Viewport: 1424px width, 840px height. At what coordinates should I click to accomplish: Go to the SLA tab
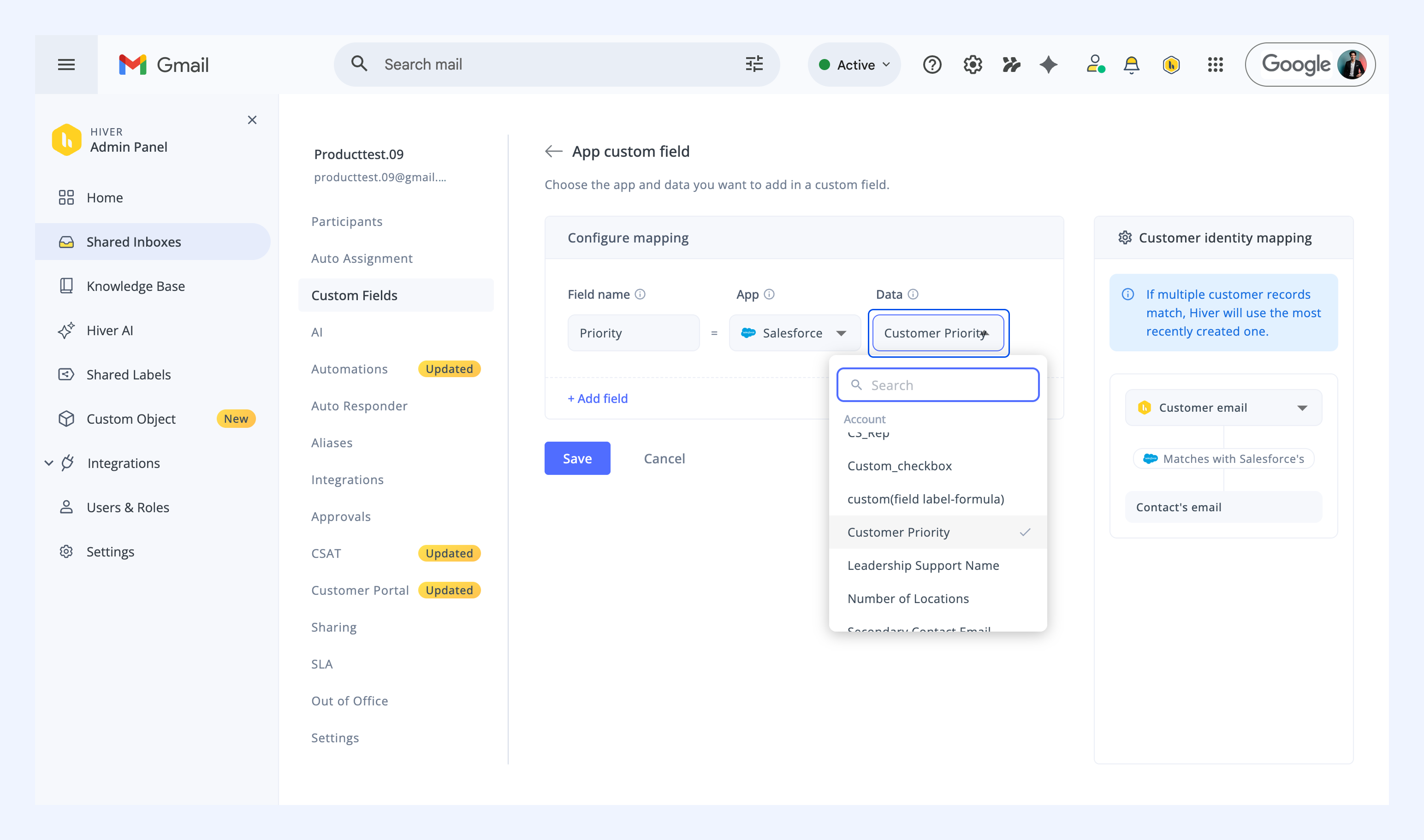(321, 664)
